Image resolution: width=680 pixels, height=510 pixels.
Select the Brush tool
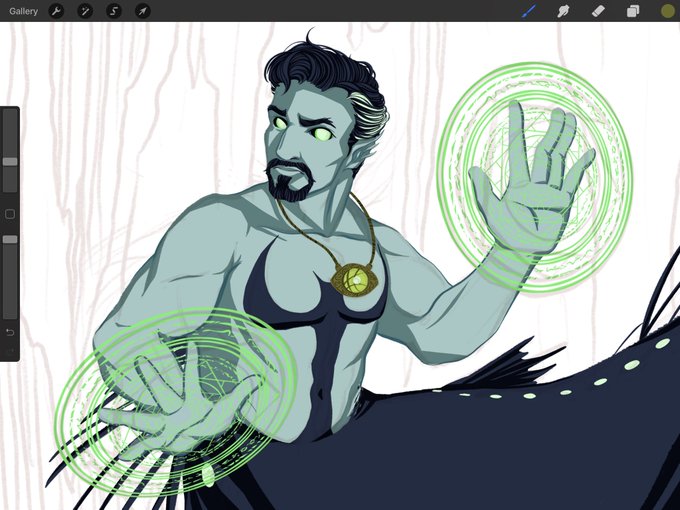pyautogui.click(x=528, y=11)
